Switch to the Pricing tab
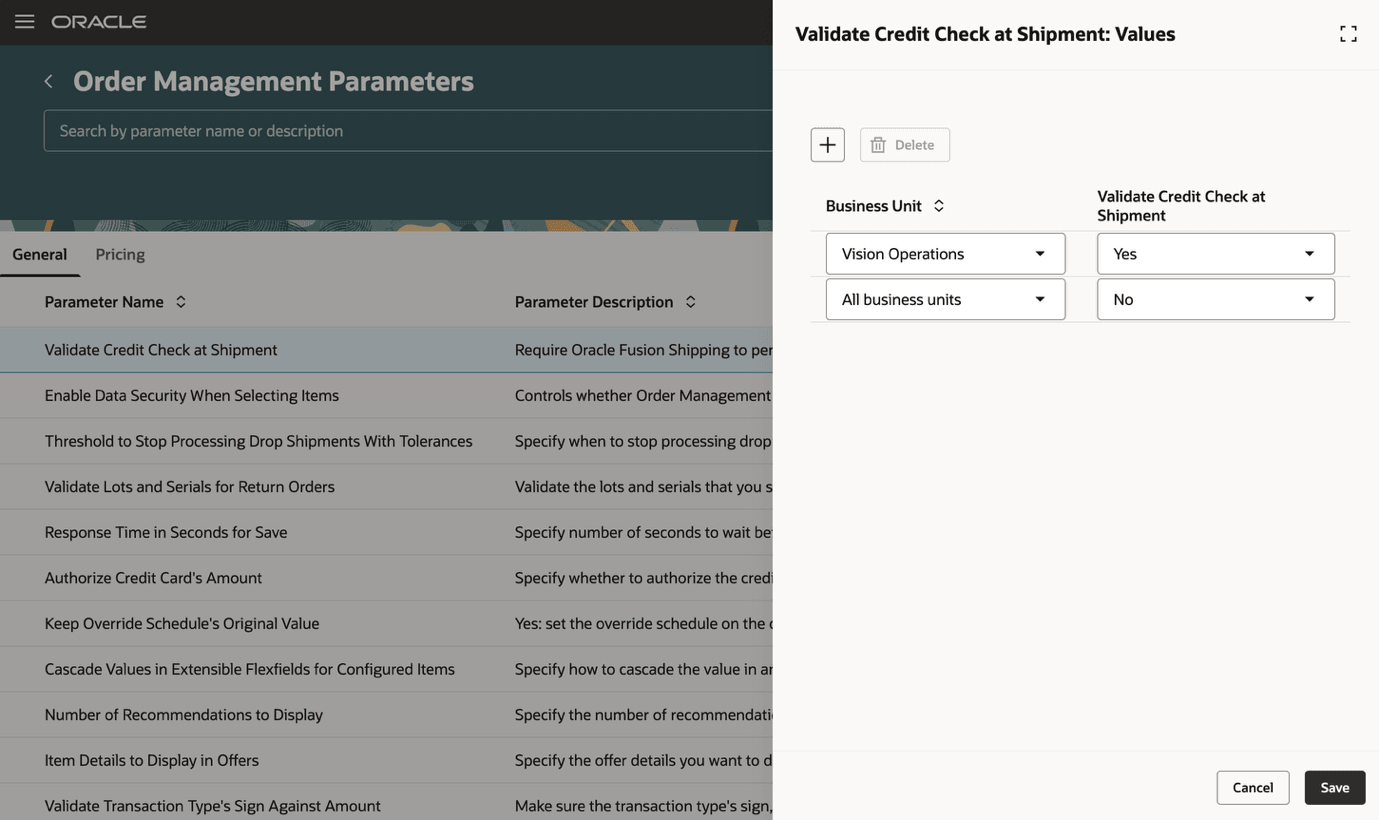Viewport: 1379px width, 820px height. coord(120,254)
